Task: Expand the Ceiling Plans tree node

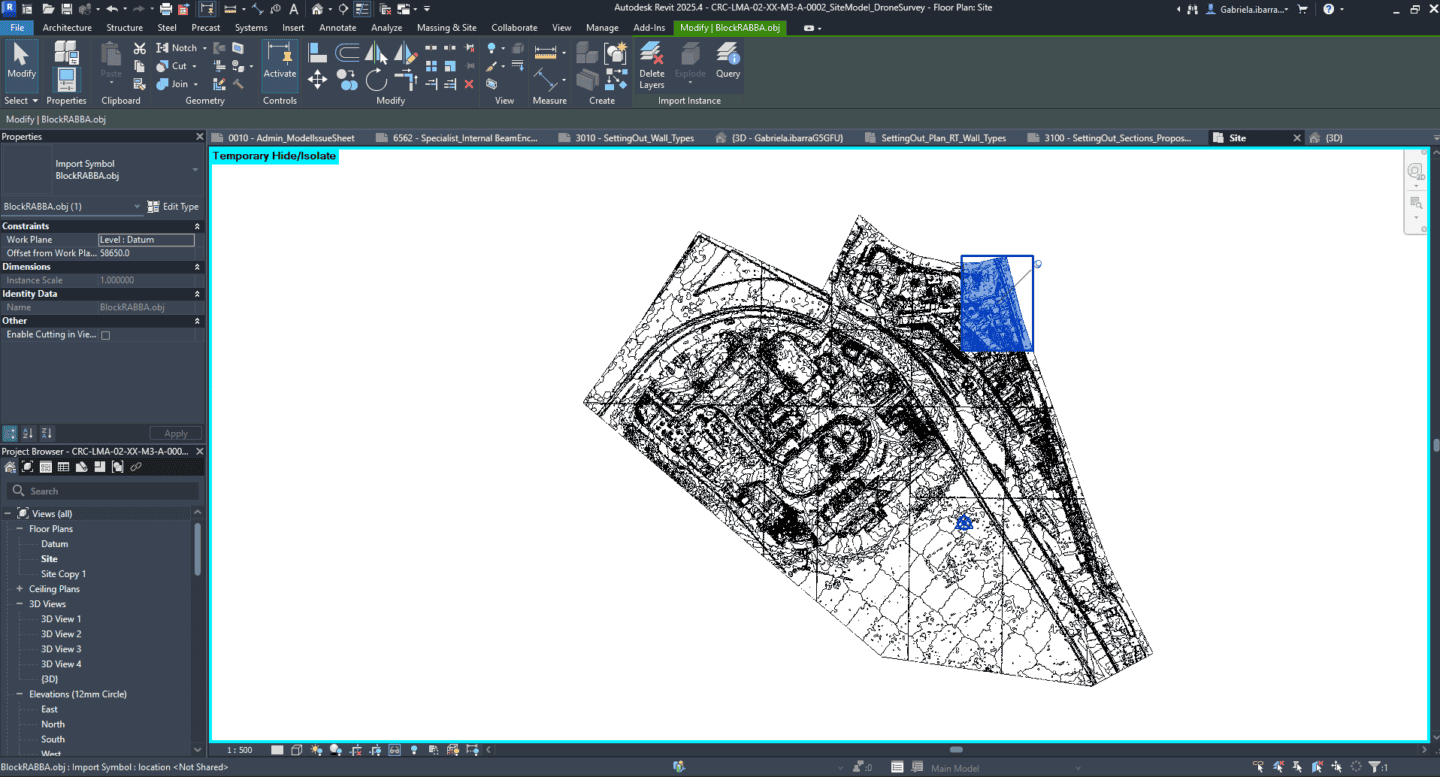Action: (x=19, y=589)
